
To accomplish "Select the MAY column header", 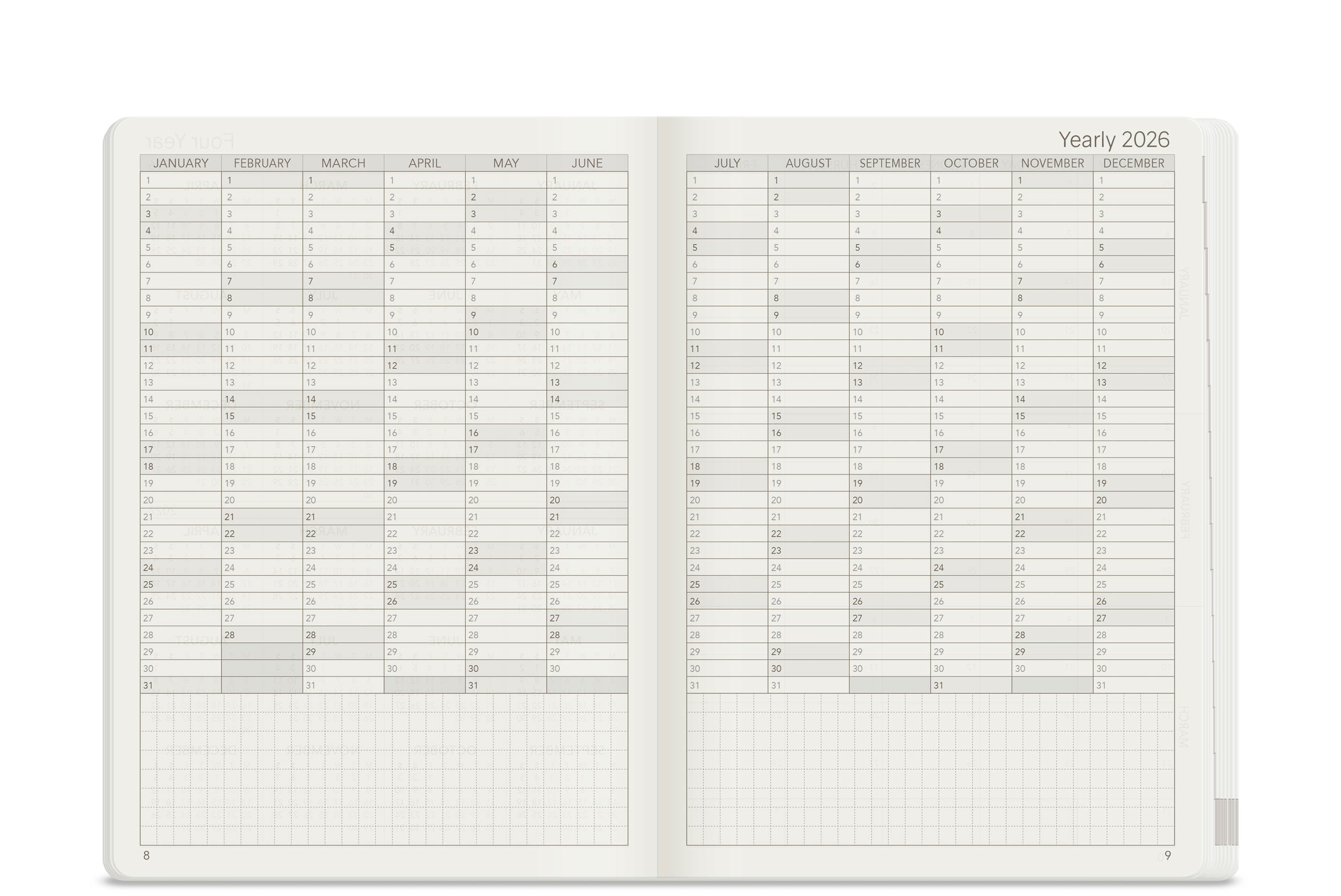I will click(505, 163).
